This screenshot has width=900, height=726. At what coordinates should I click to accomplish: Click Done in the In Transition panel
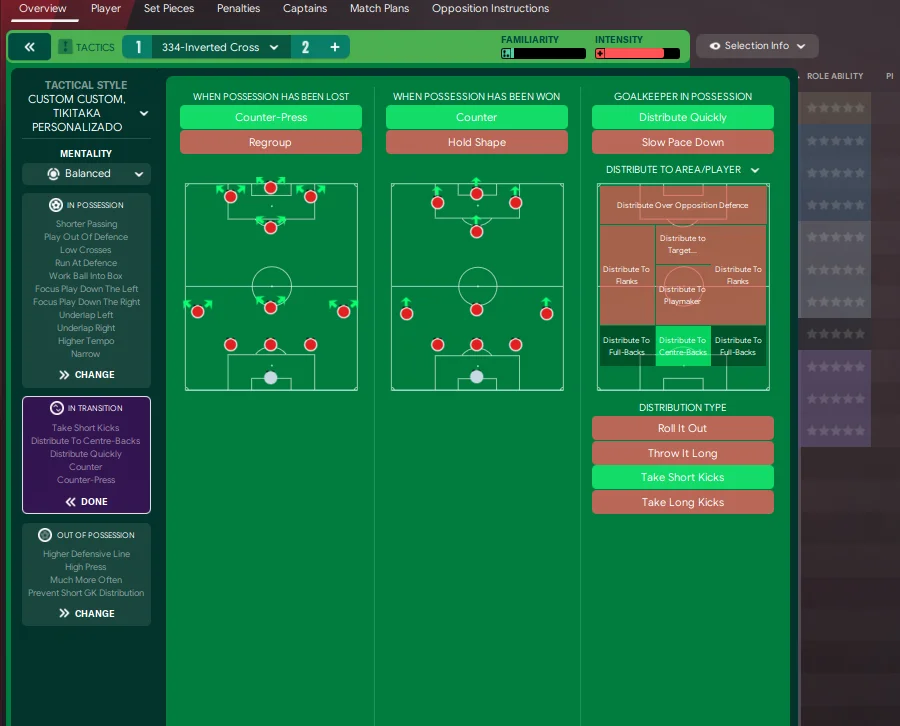pos(86,502)
